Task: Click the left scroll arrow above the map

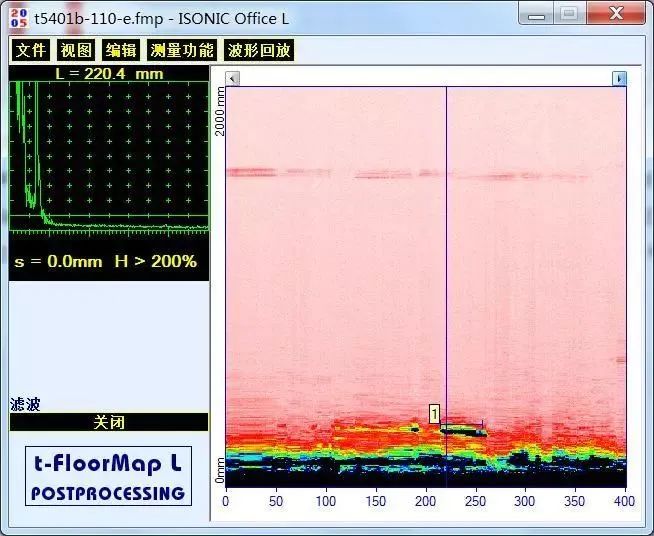Action: (x=232, y=78)
